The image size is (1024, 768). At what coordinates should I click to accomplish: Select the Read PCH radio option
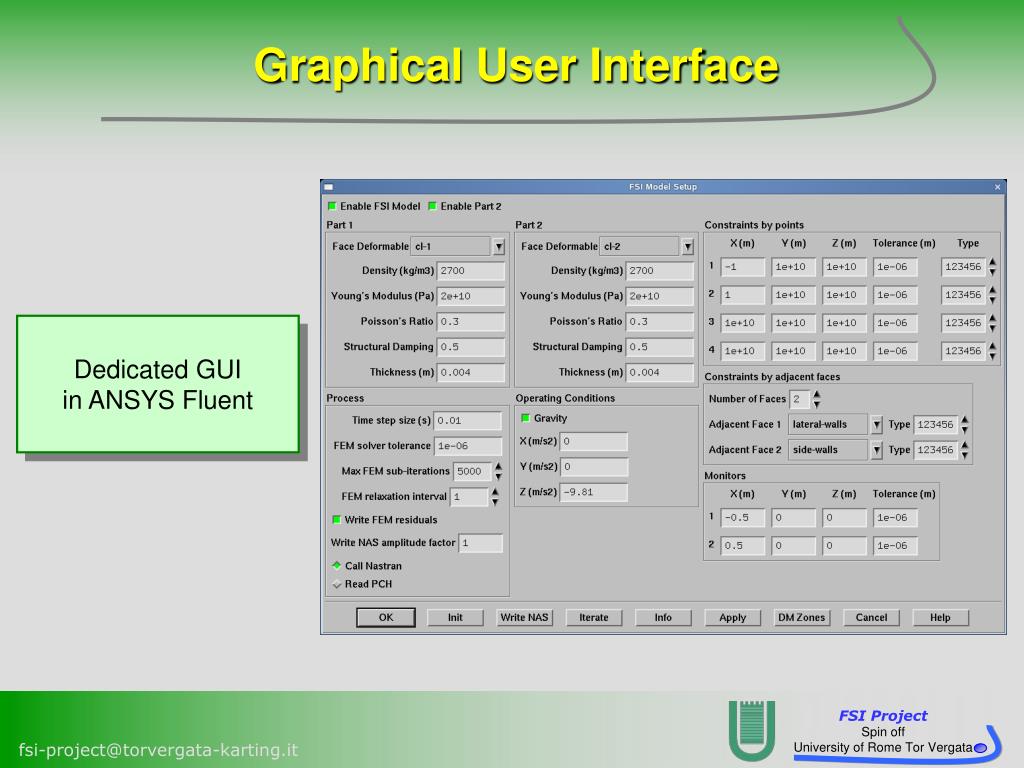[336, 584]
